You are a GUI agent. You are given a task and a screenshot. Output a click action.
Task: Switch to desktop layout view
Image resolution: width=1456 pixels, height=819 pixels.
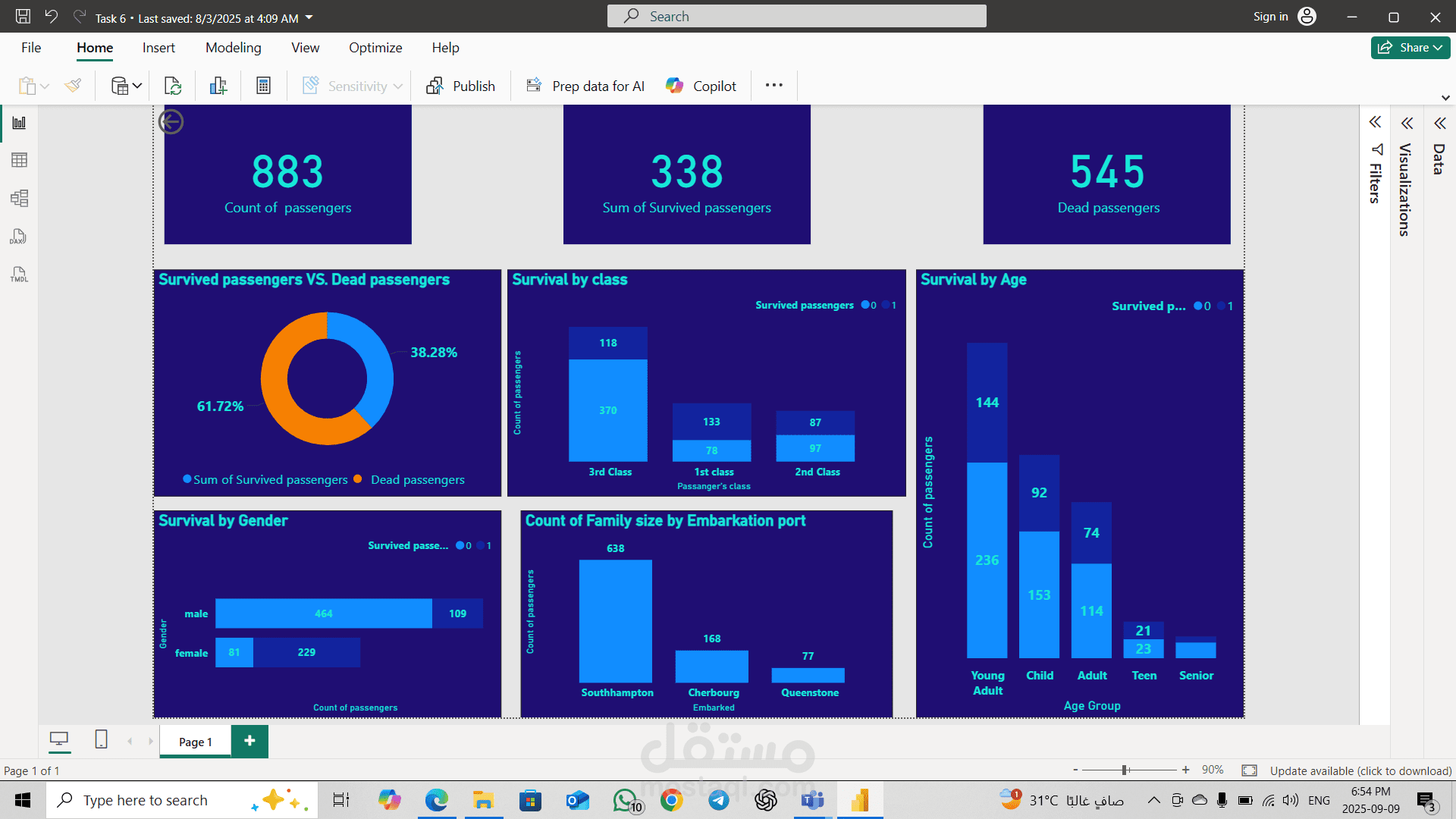click(59, 739)
